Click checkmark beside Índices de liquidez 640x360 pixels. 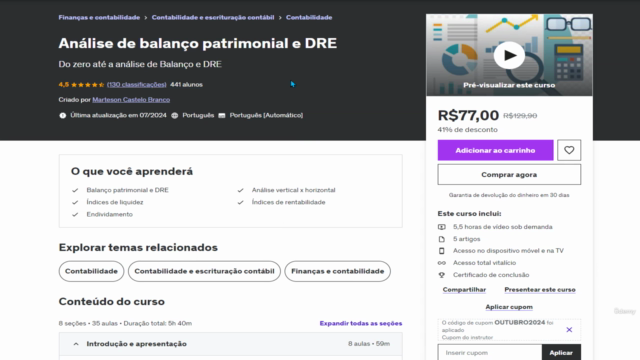75,202
